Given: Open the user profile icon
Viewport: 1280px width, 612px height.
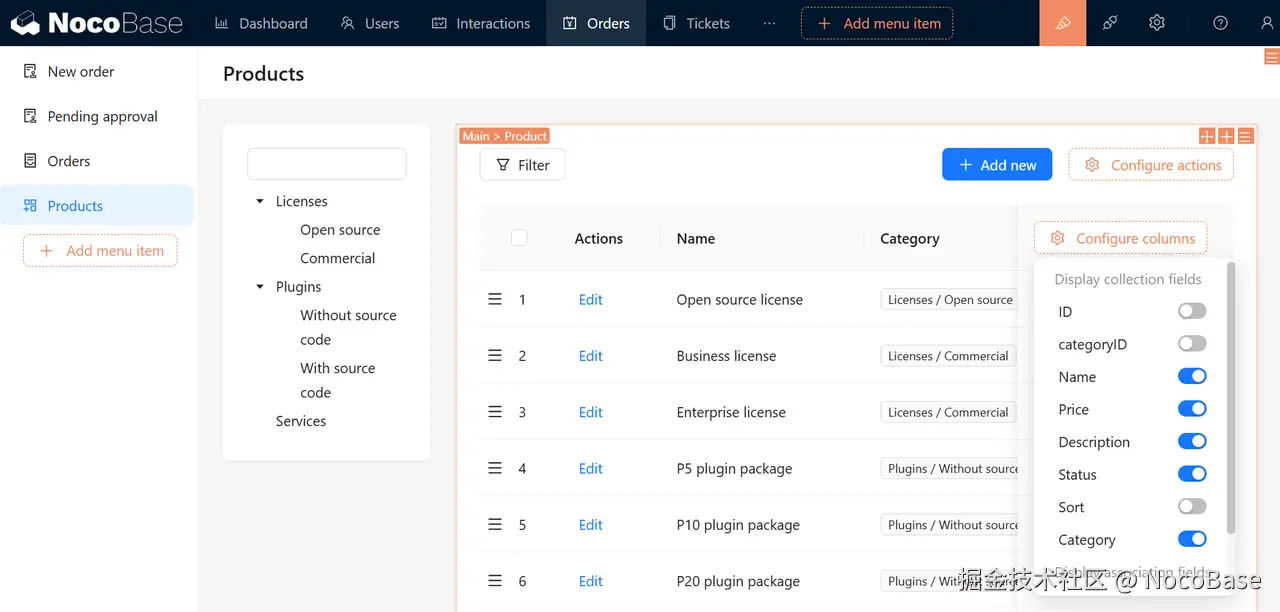Looking at the screenshot, I should click(1267, 23).
